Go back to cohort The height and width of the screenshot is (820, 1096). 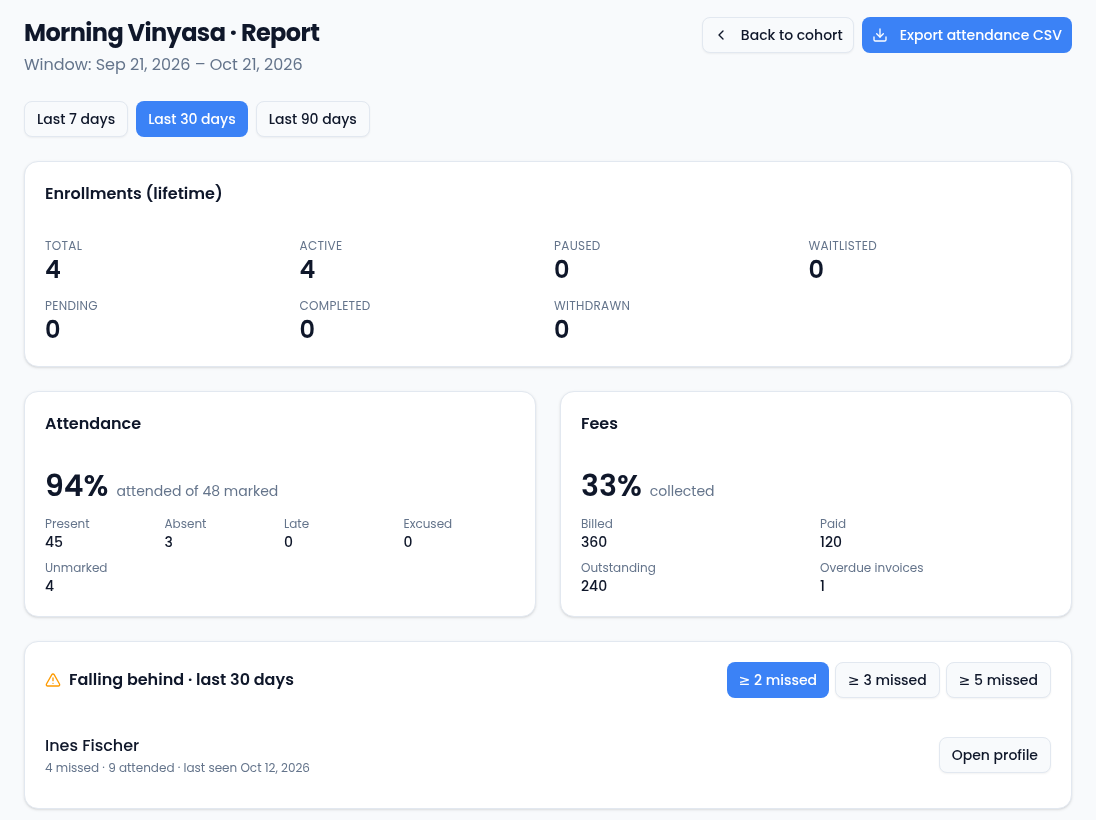point(777,35)
